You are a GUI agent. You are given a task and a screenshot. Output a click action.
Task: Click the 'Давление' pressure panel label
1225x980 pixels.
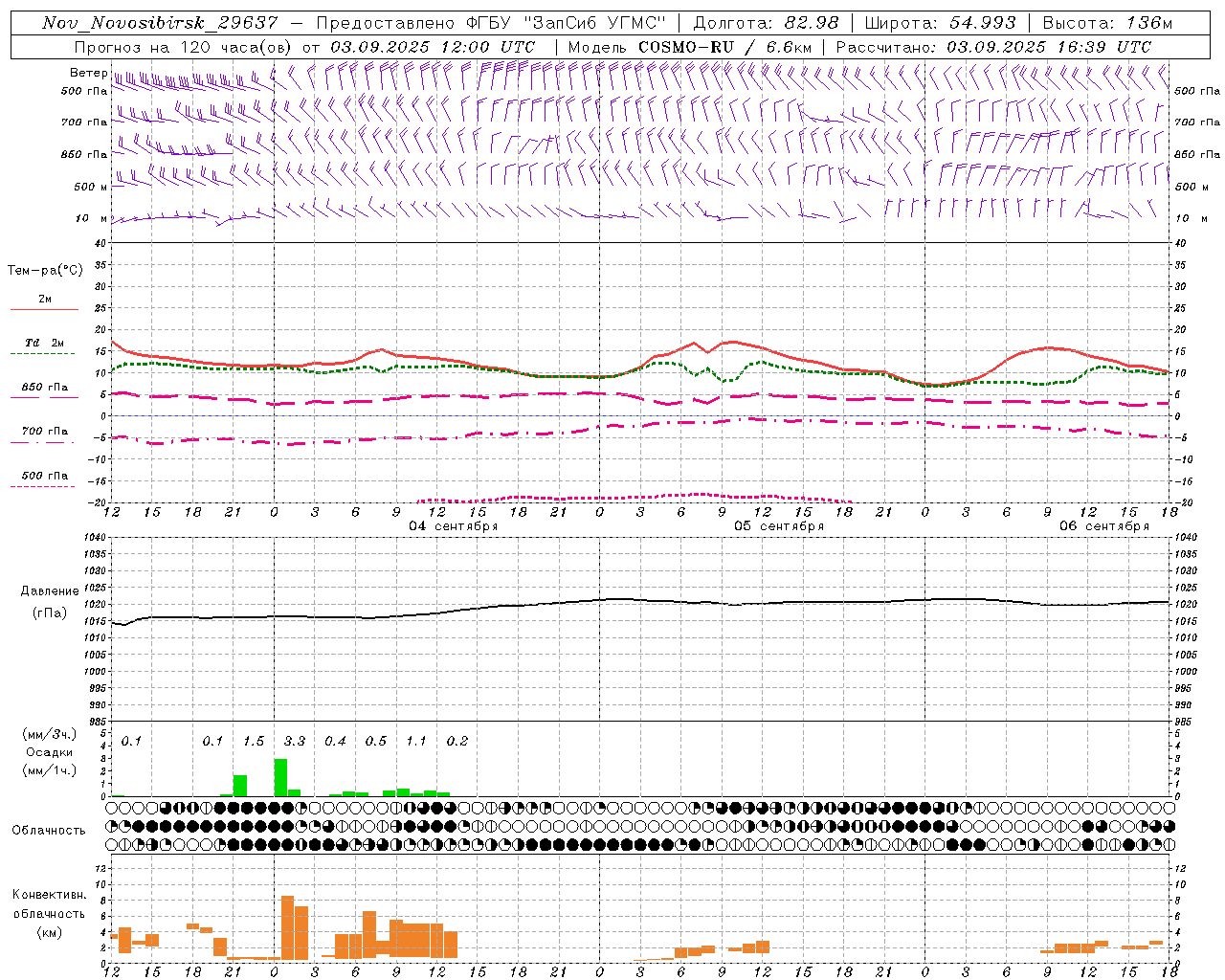click(50, 591)
